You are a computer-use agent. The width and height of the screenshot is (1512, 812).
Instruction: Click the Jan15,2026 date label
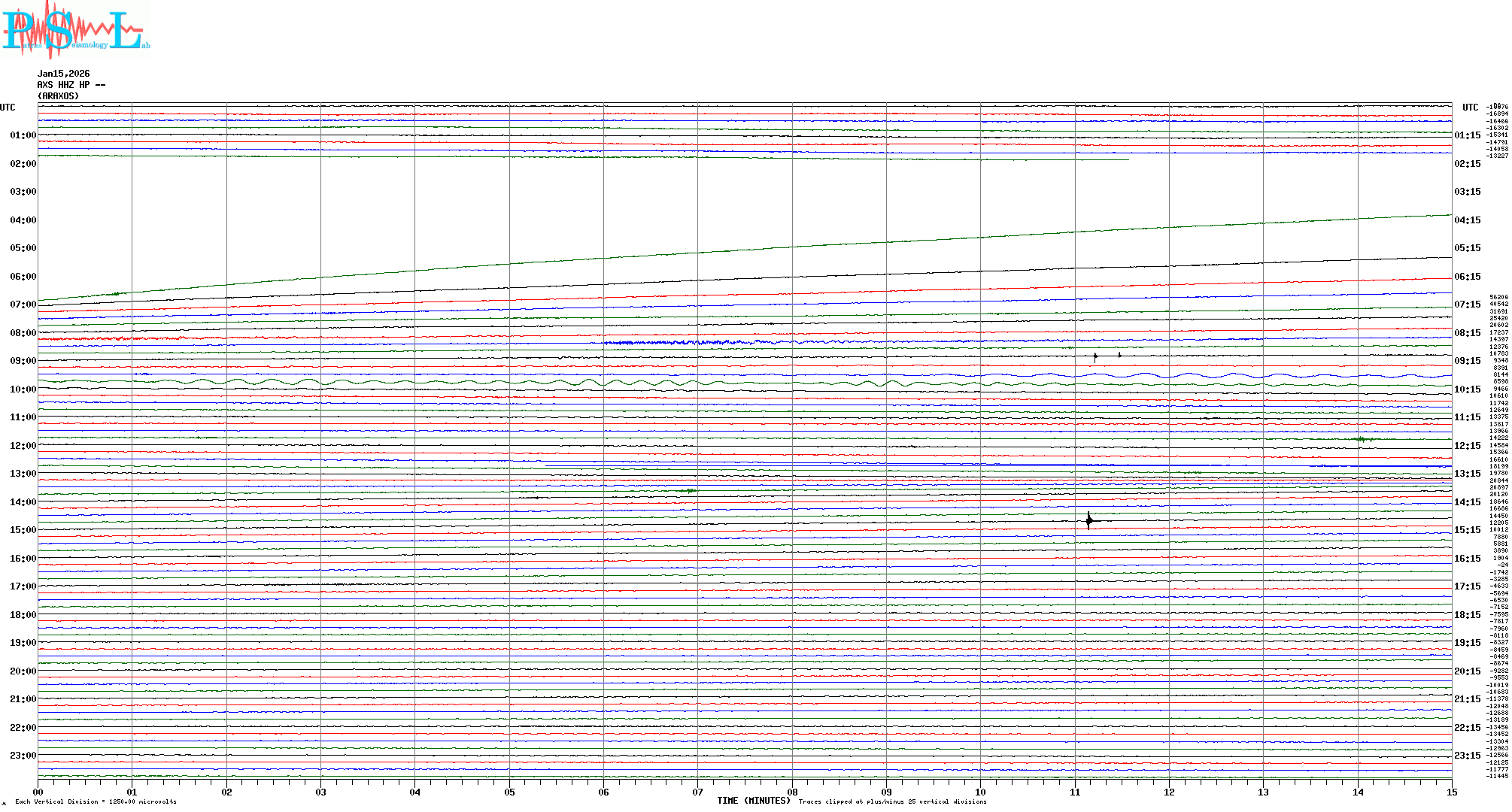click(64, 74)
